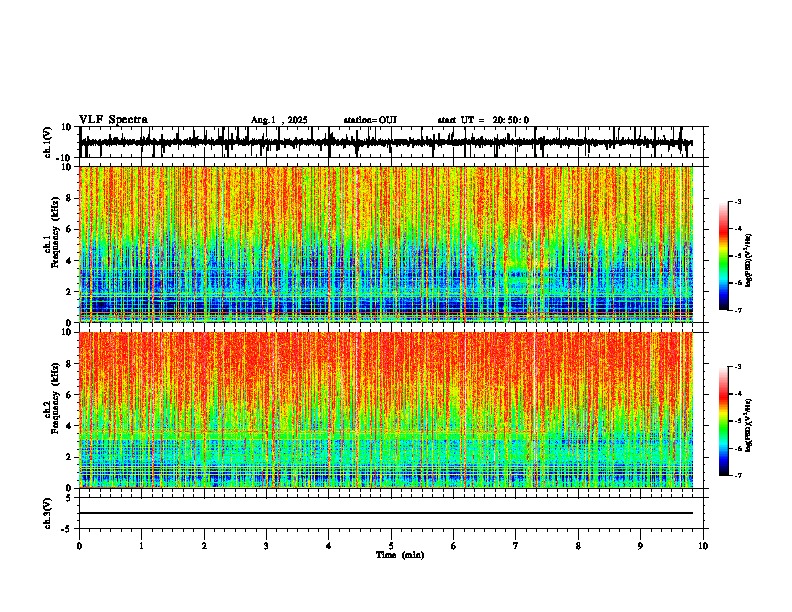The image size is (792, 612).
Task: Click the "start UT = 20:50:0" text
Action: click(x=483, y=120)
